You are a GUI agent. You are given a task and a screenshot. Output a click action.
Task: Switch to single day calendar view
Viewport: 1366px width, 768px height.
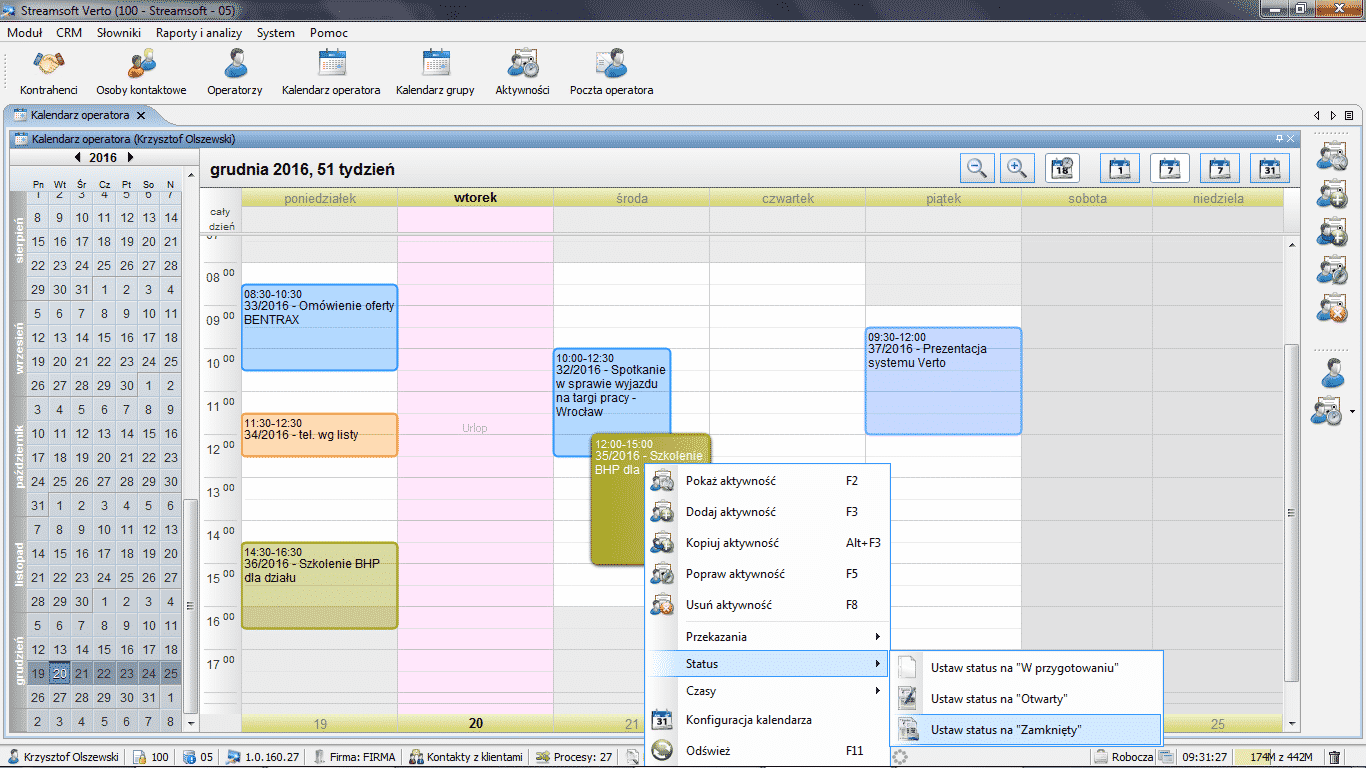click(1119, 168)
